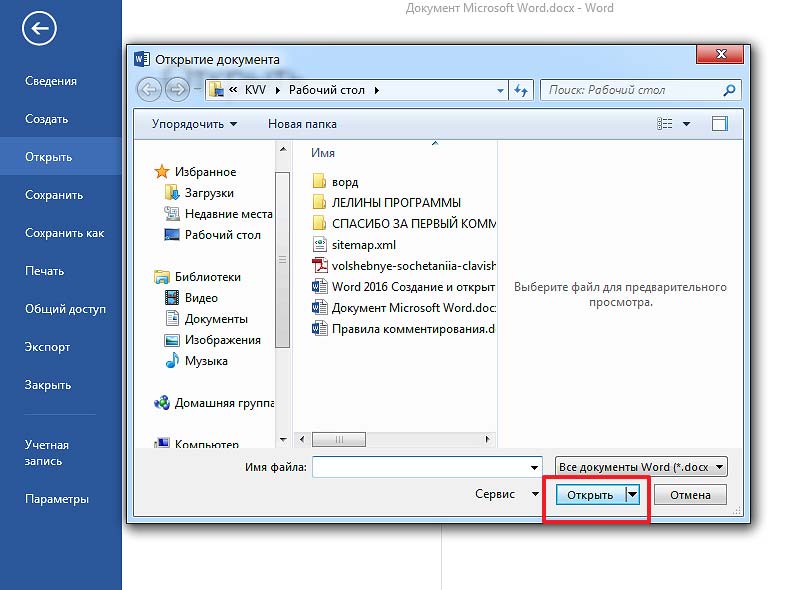Open the Сервис dropdown
Screen dimensions: 791x590
506,494
